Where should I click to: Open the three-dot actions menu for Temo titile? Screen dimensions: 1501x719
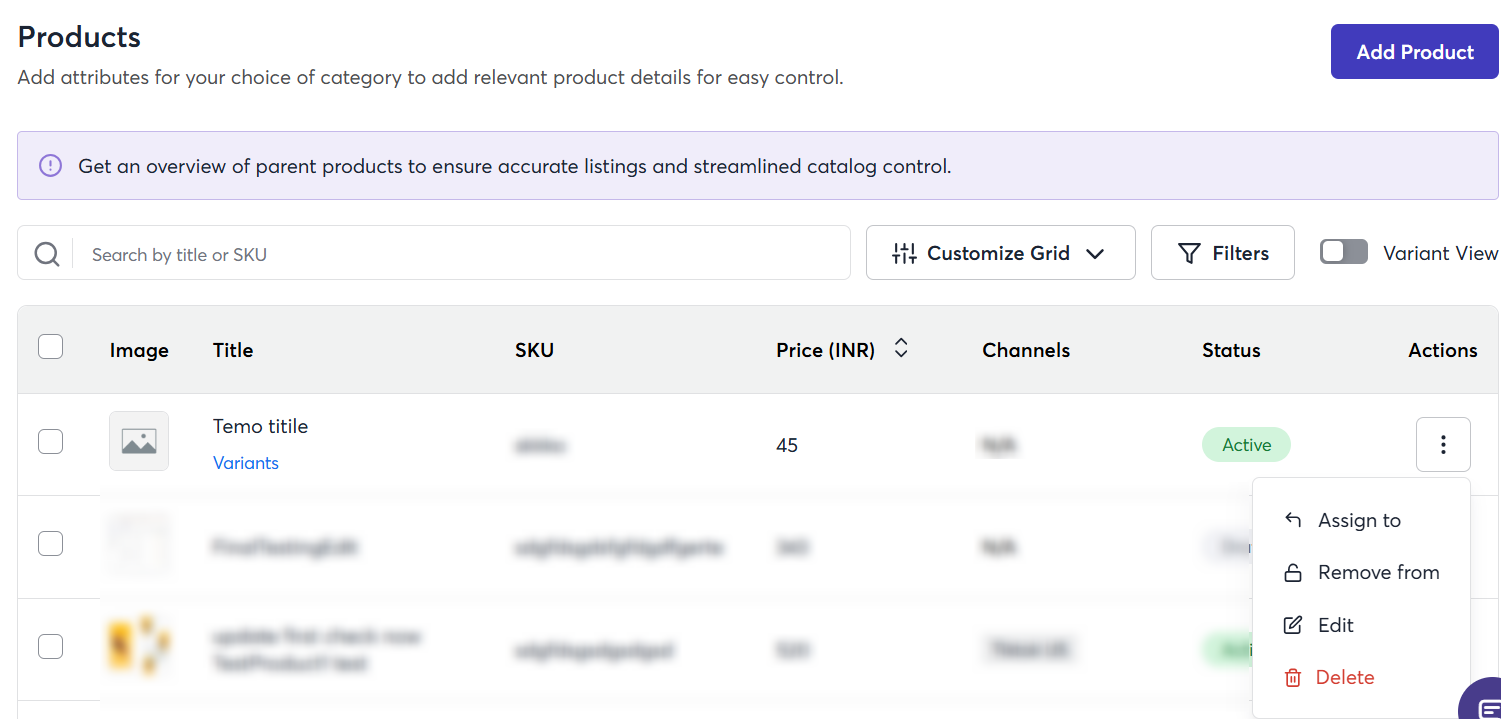coord(1442,445)
